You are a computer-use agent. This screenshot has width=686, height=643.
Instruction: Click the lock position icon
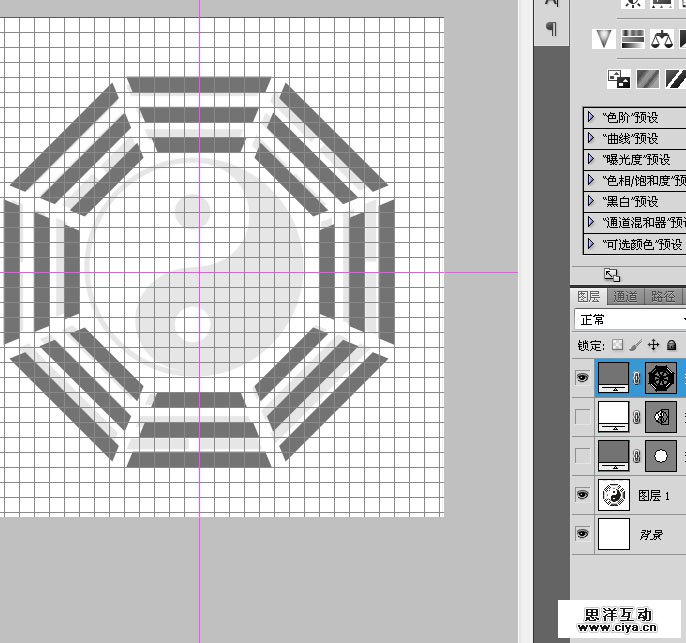[653, 345]
